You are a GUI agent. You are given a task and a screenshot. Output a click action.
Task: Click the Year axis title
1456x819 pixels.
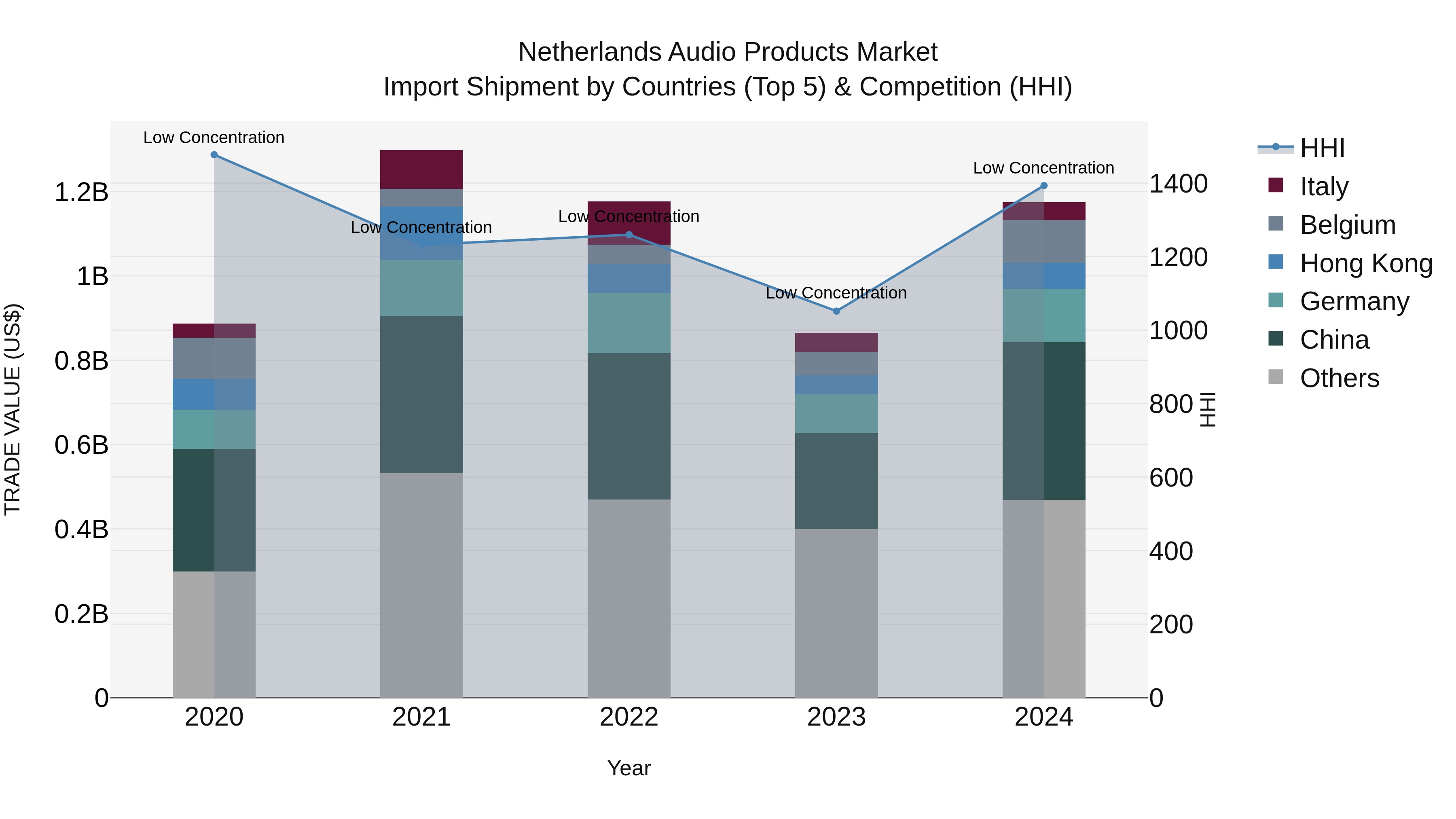629,768
